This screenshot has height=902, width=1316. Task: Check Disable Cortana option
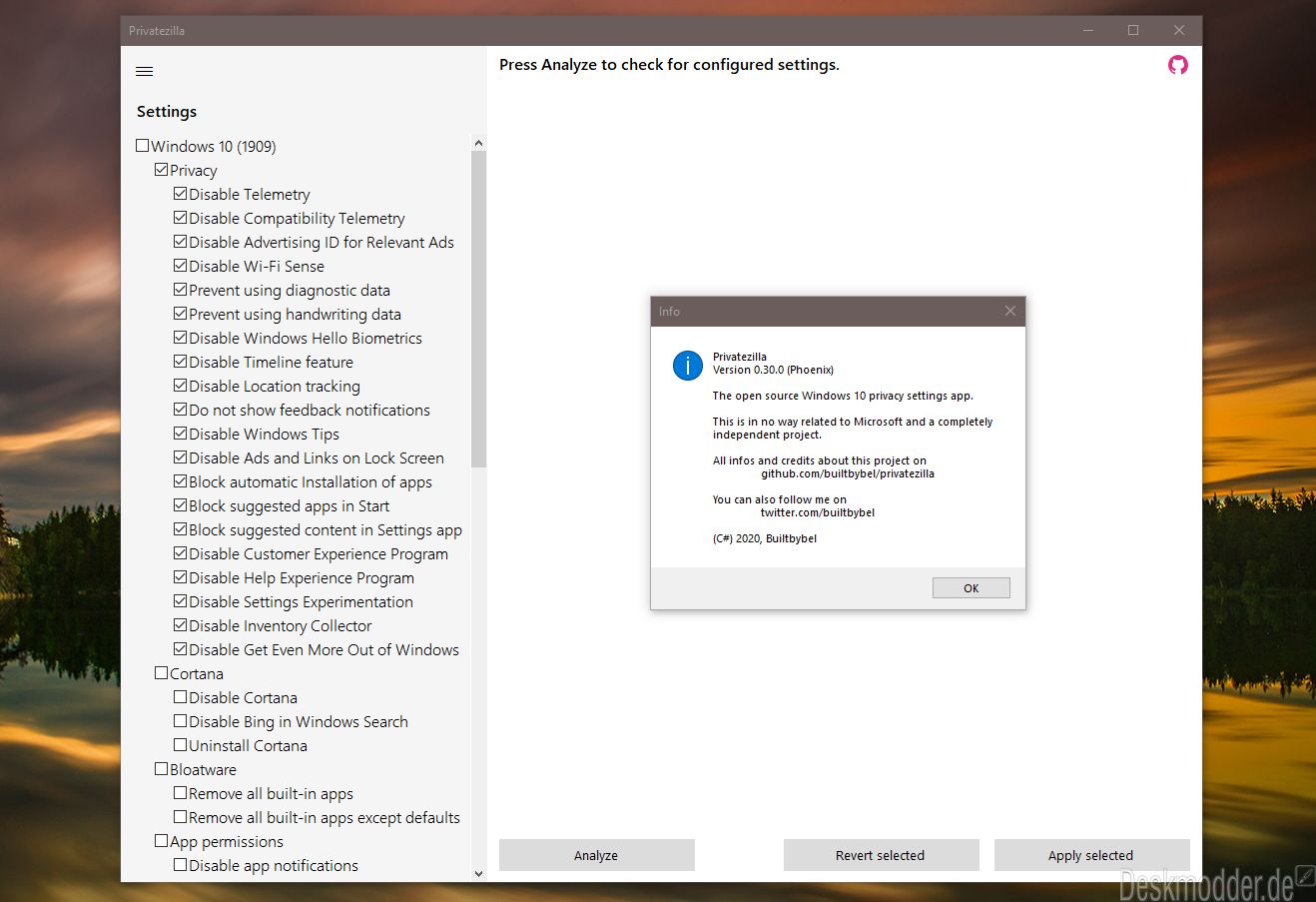click(181, 697)
